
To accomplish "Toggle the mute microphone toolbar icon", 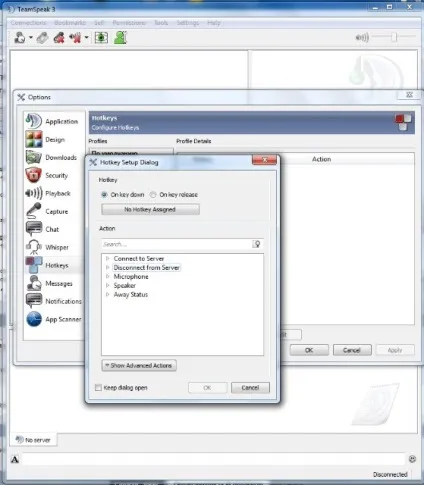I will pos(75,38).
